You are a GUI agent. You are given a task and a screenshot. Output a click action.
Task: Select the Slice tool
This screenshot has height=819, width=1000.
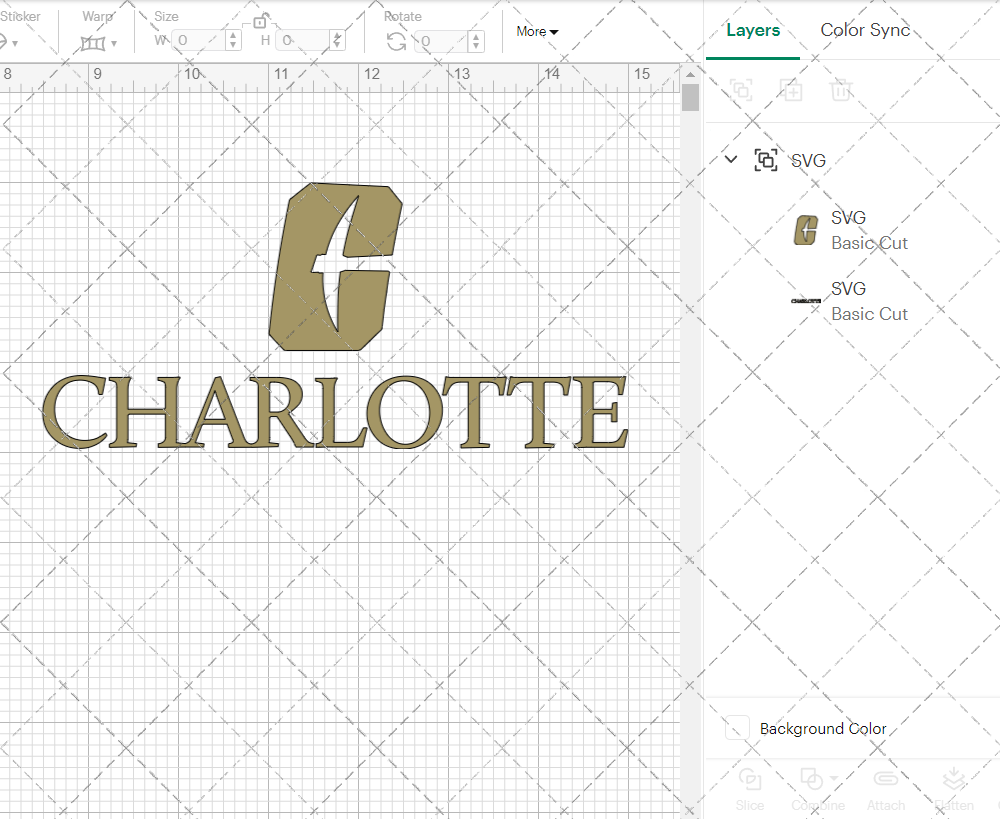point(750,779)
